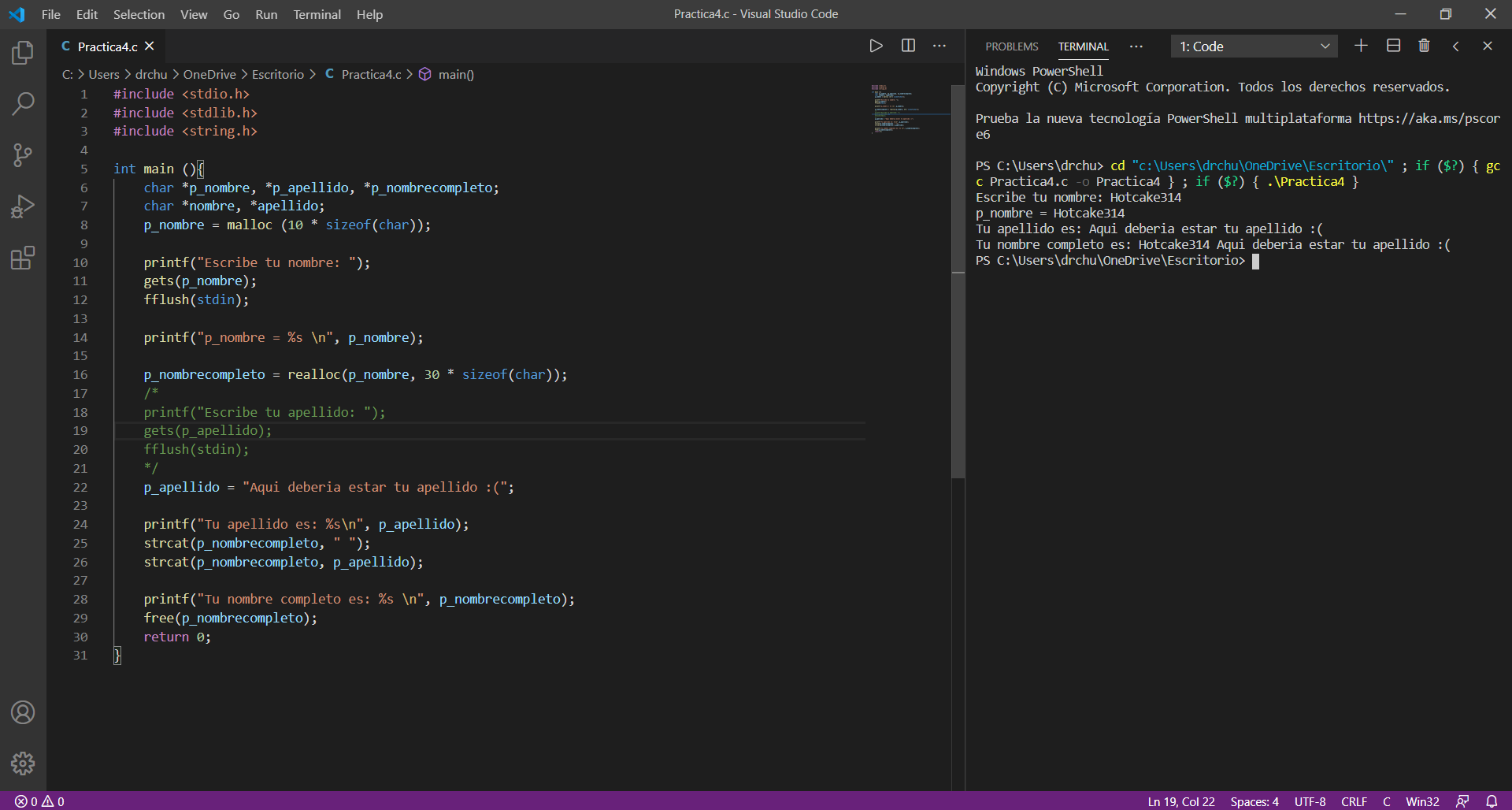Viewport: 1512px width, 810px height.
Task: Open the feedback icon in status bar
Action: coord(1462,801)
